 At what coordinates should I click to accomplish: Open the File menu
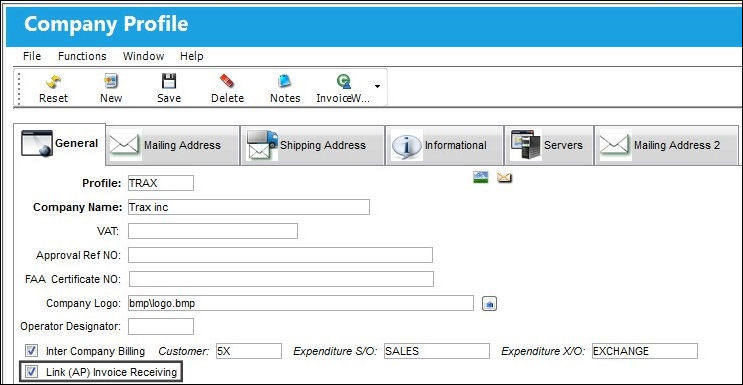(32, 56)
